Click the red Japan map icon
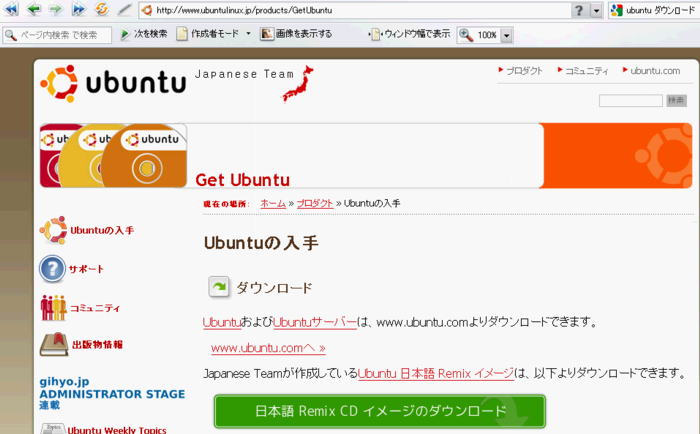Screen dimensions: 700x434 [x=298, y=84]
